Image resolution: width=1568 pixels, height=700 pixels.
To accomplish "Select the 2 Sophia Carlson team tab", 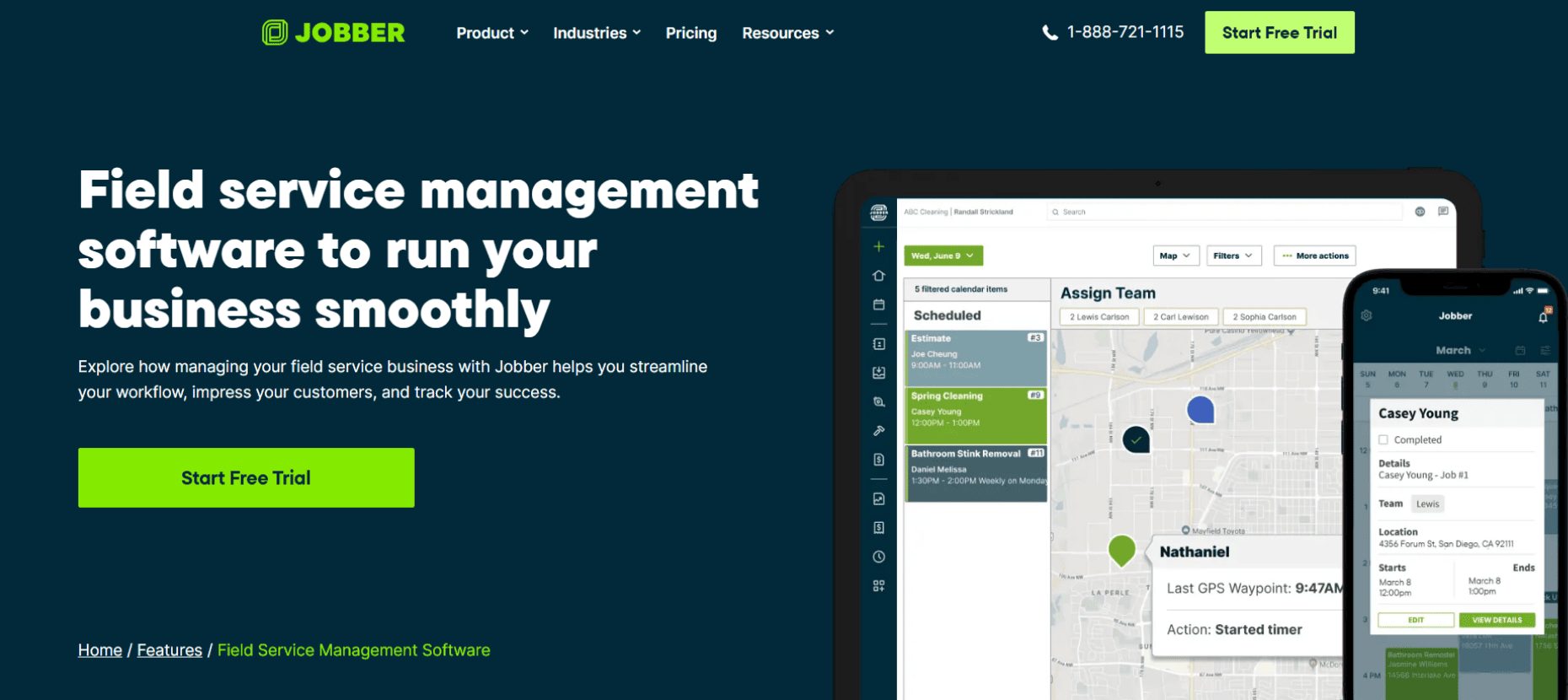I will tap(1264, 317).
